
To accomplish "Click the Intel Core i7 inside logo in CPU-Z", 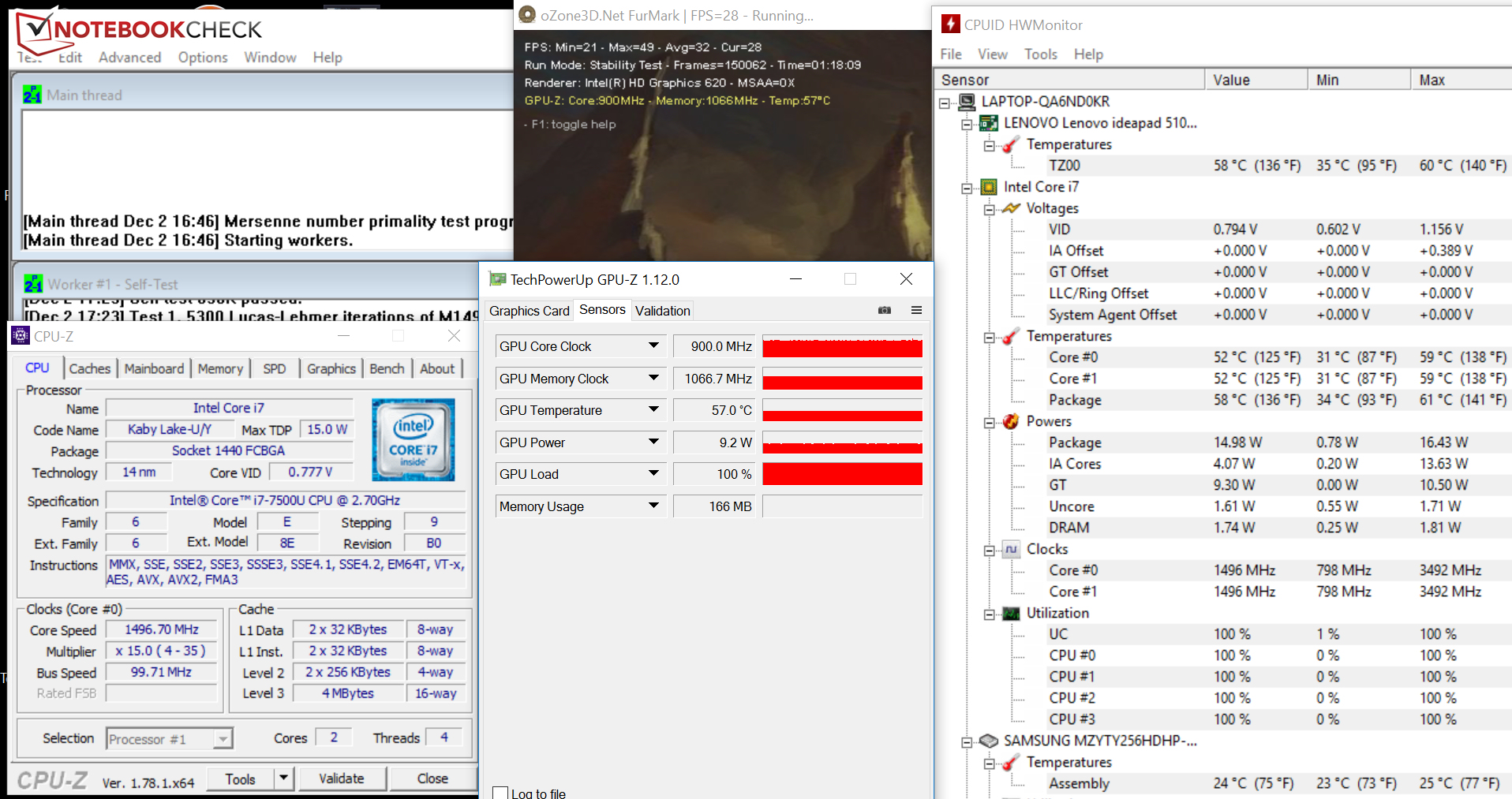I will point(414,439).
